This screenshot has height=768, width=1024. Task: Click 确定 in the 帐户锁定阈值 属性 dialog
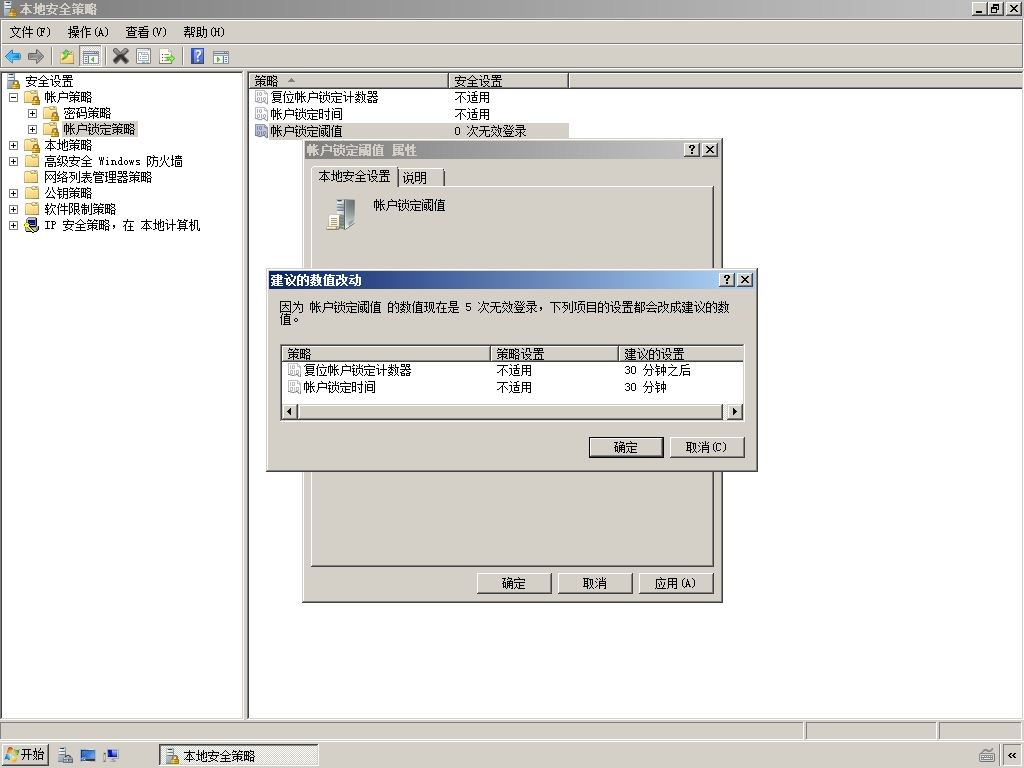pyautogui.click(x=514, y=583)
